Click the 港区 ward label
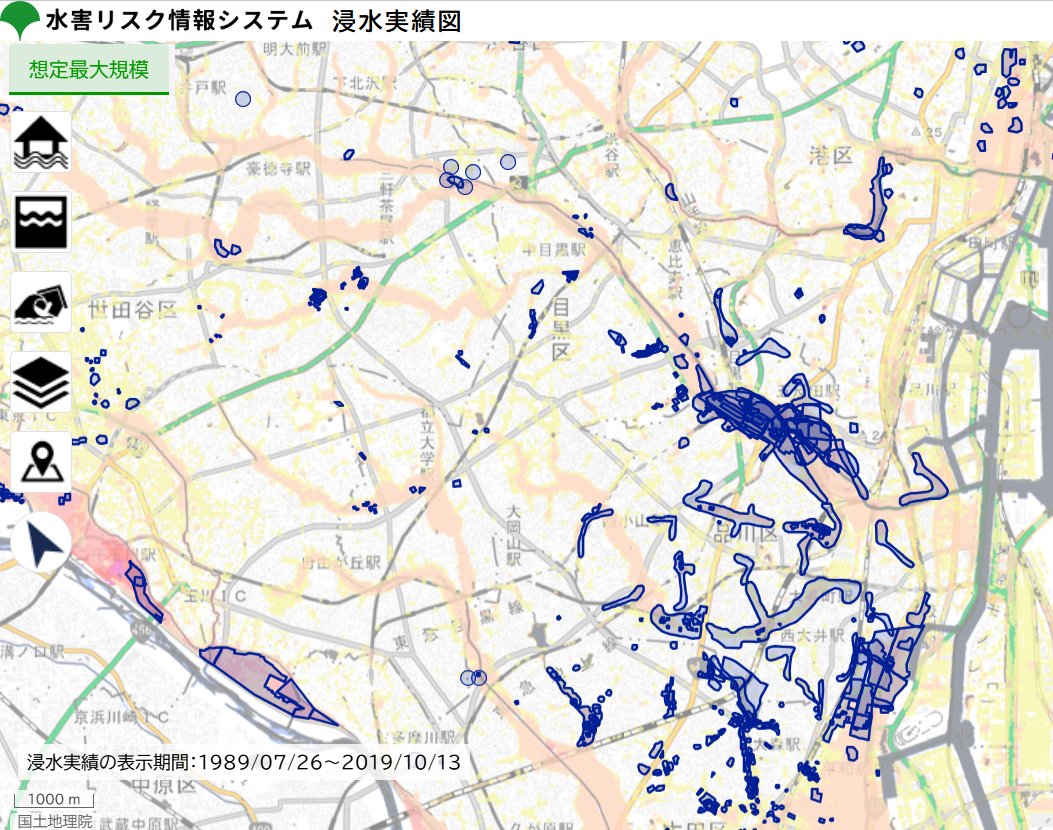 [831, 156]
